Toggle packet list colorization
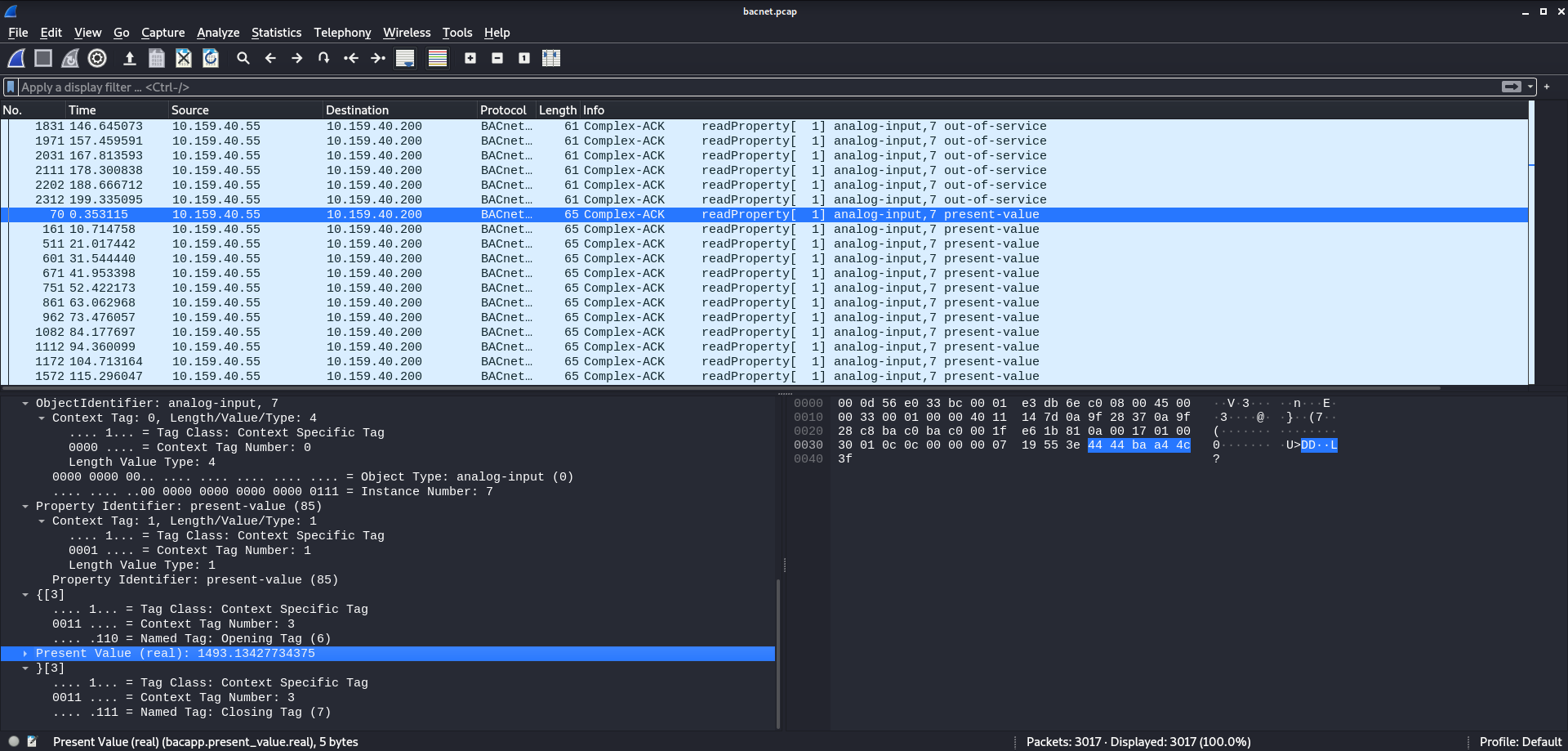The width and height of the screenshot is (1568, 751). click(x=438, y=58)
